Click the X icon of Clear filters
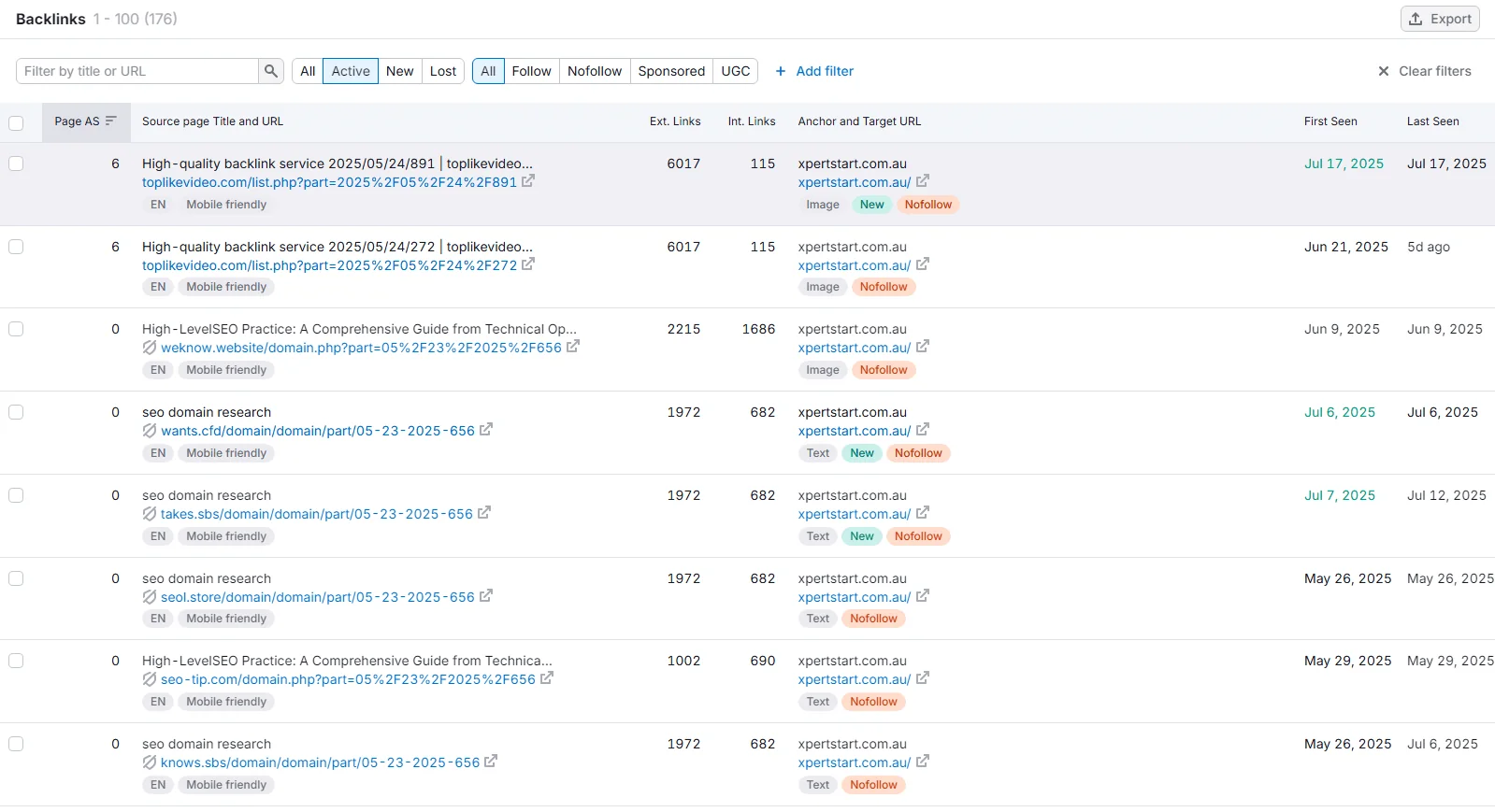The image size is (1495, 812). [x=1384, y=71]
